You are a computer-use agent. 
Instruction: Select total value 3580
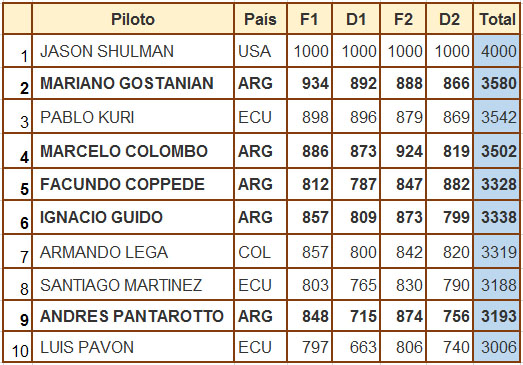[x=497, y=83]
